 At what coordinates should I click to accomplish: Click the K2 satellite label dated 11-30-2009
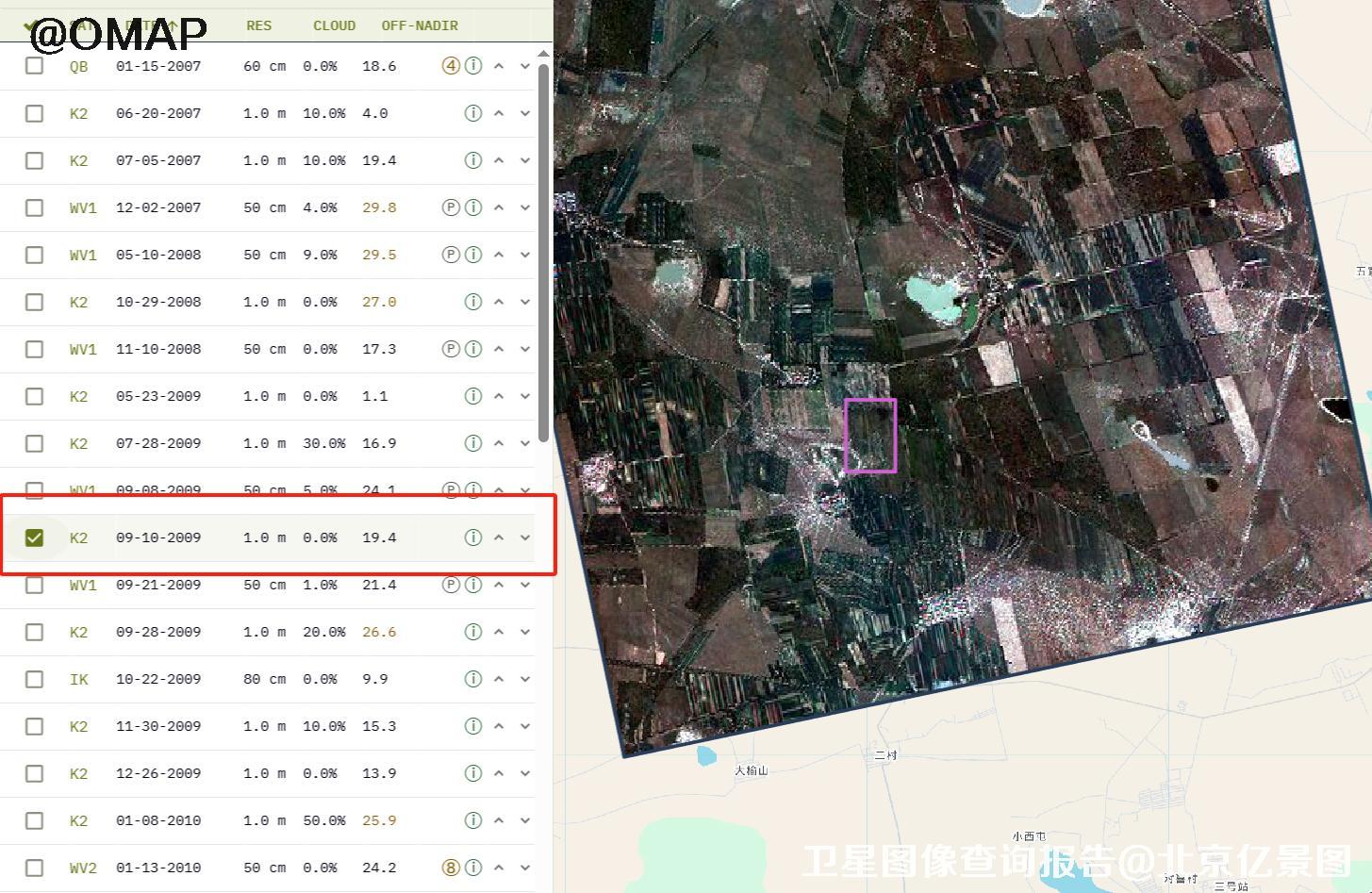pyautogui.click(x=78, y=726)
